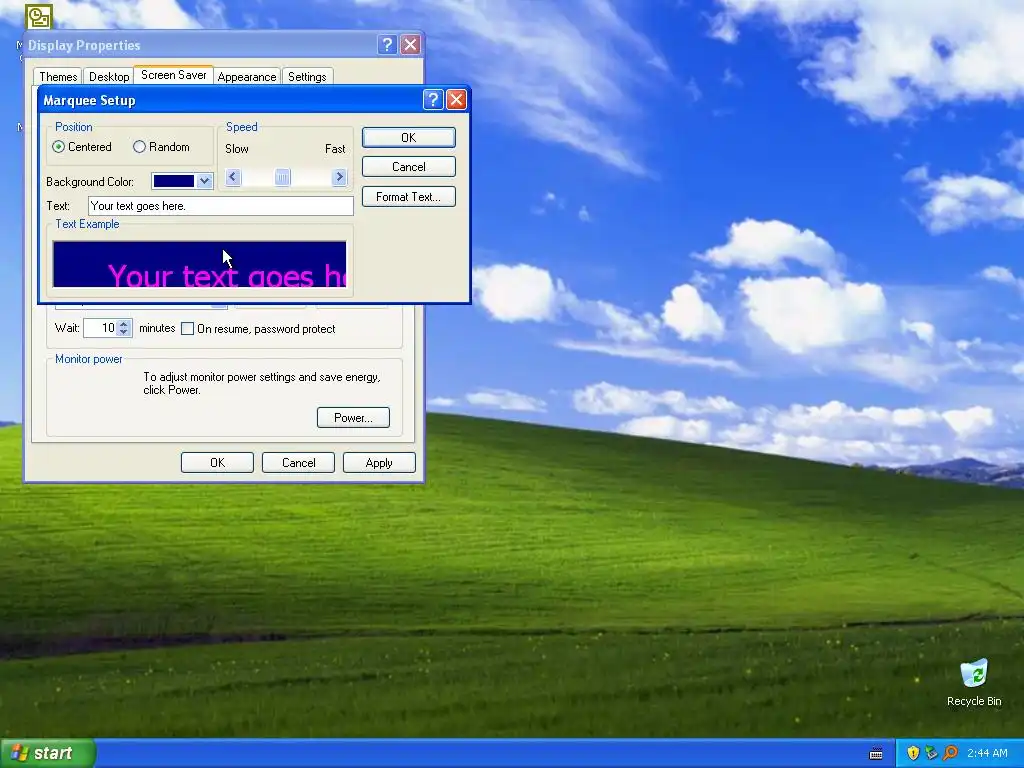The image size is (1024, 768).
Task: Click the Text Example preview
Action: point(199,264)
